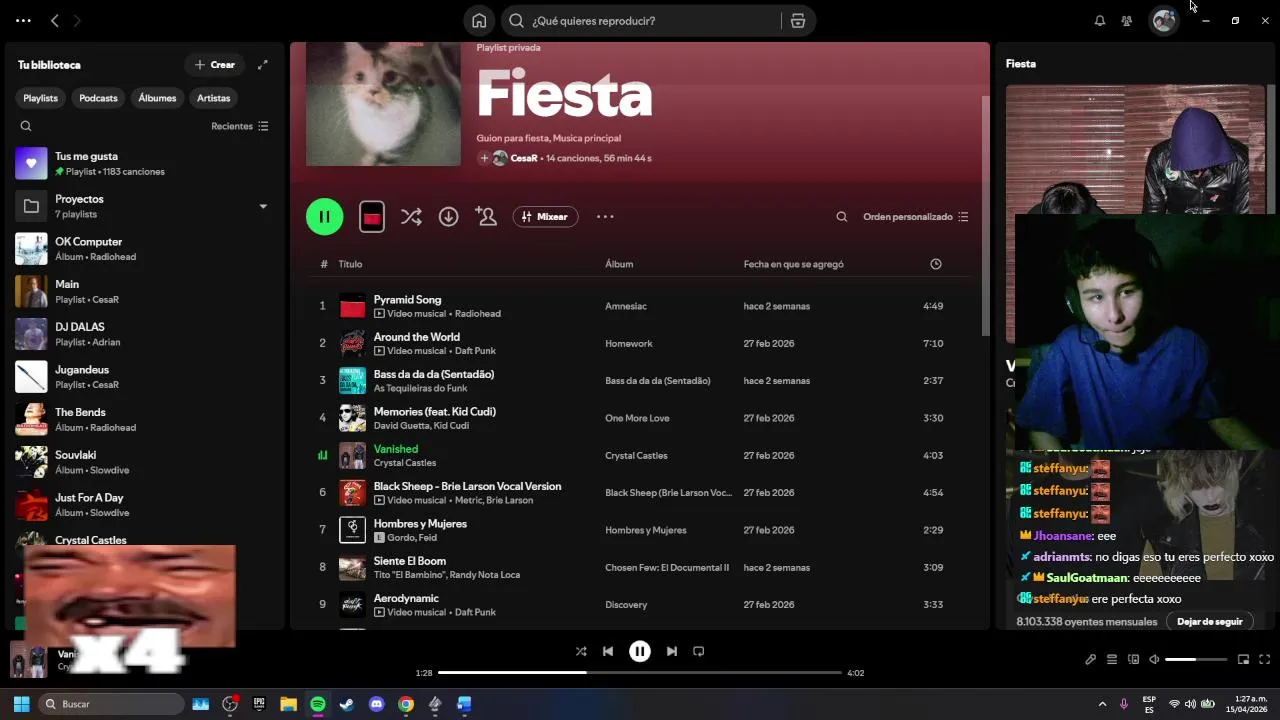The image size is (1280, 720).
Task: Show hidden system tray icons
Action: (x=1103, y=704)
